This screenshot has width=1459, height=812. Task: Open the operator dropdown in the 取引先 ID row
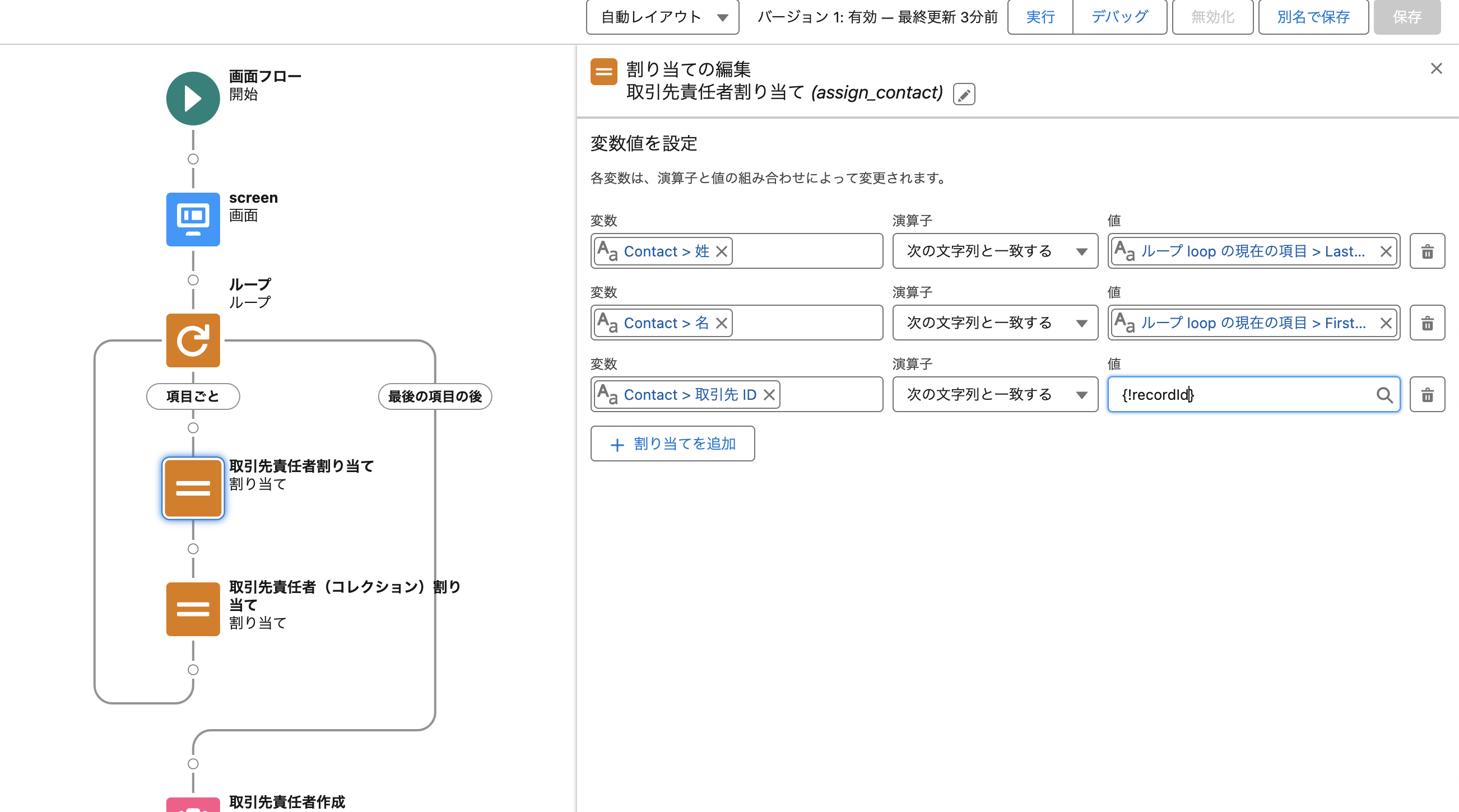tap(995, 395)
